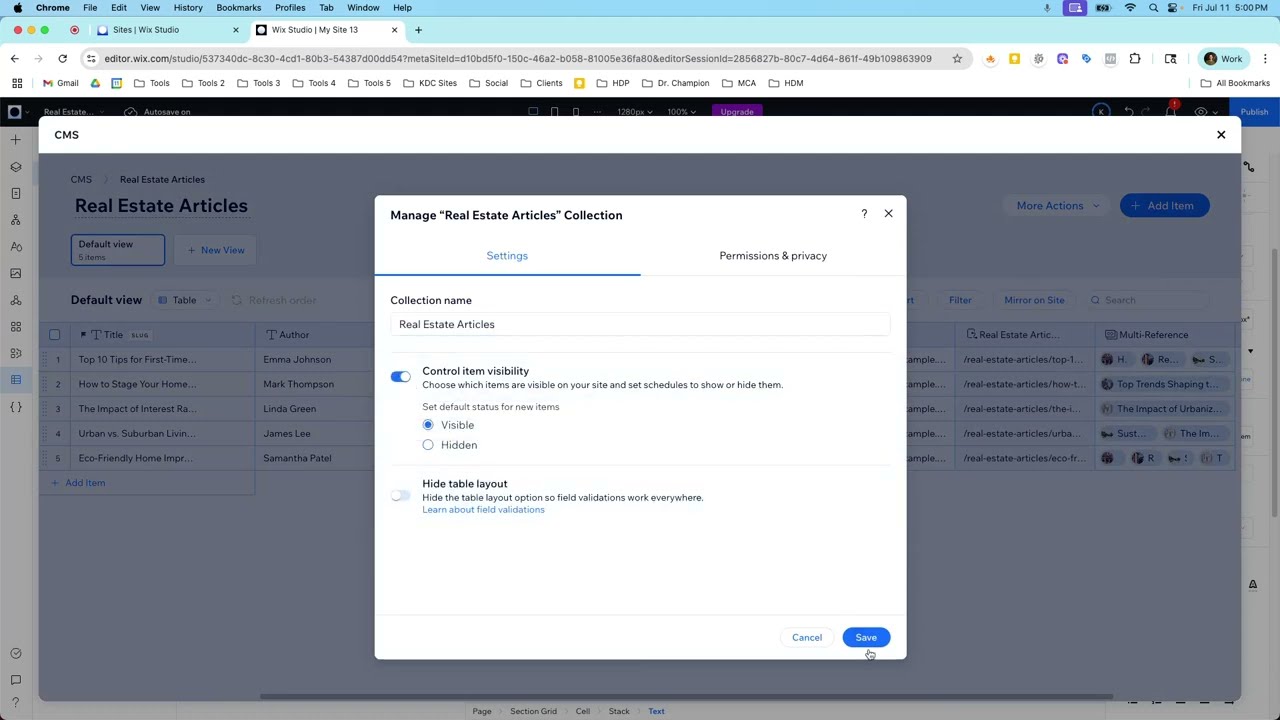Open the Add Elements plus in sidebar
This screenshot has height=720, width=1280.
pyautogui.click(x=15, y=140)
